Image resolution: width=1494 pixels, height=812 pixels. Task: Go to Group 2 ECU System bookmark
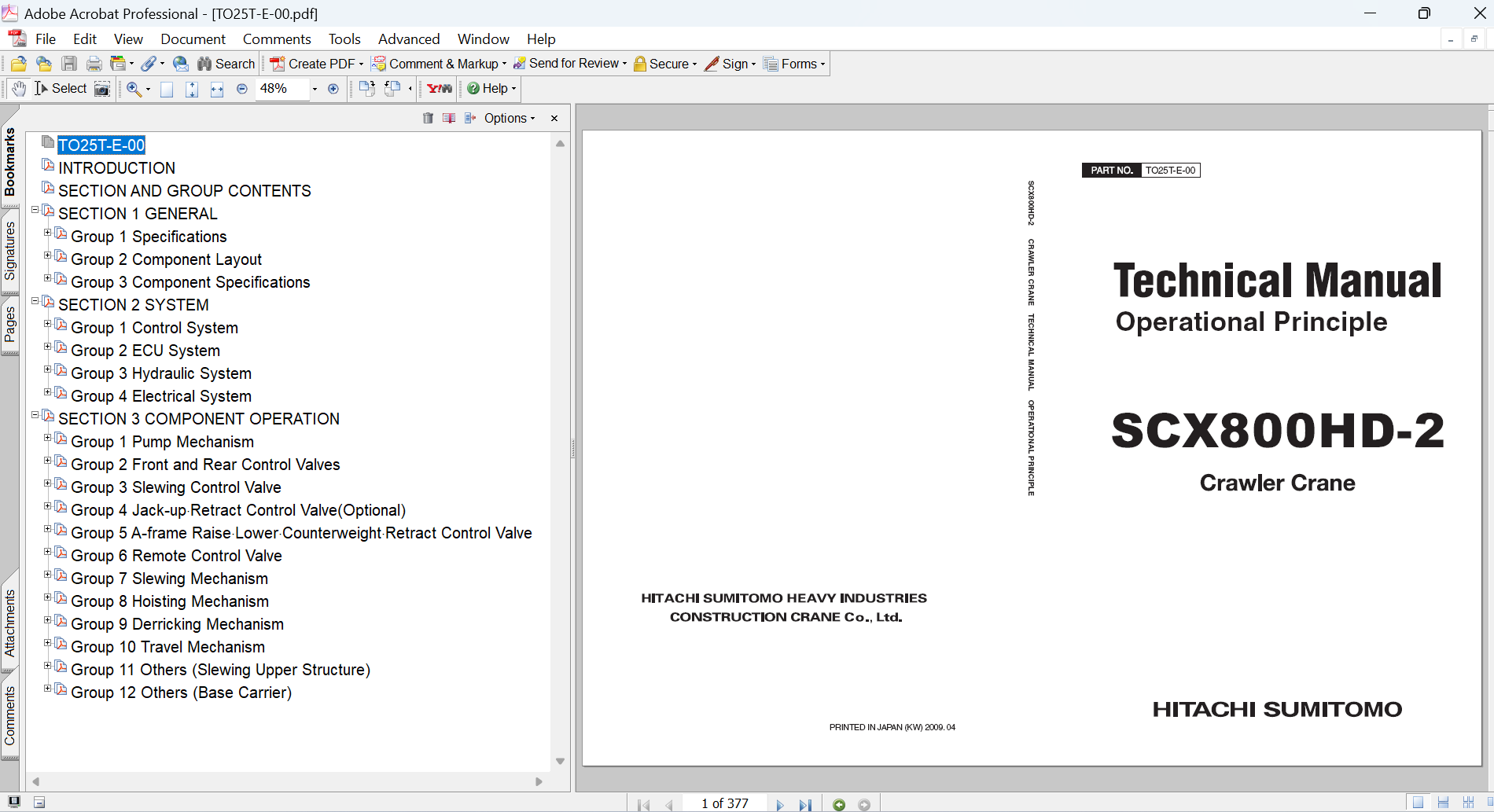[x=145, y=351]
